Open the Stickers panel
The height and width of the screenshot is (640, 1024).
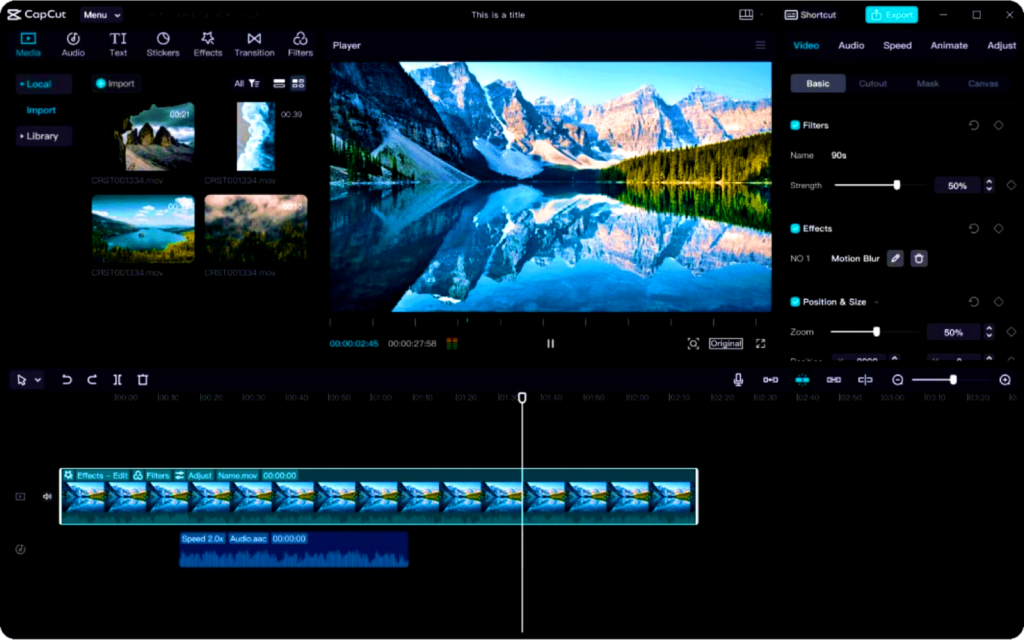pos(163,44)
